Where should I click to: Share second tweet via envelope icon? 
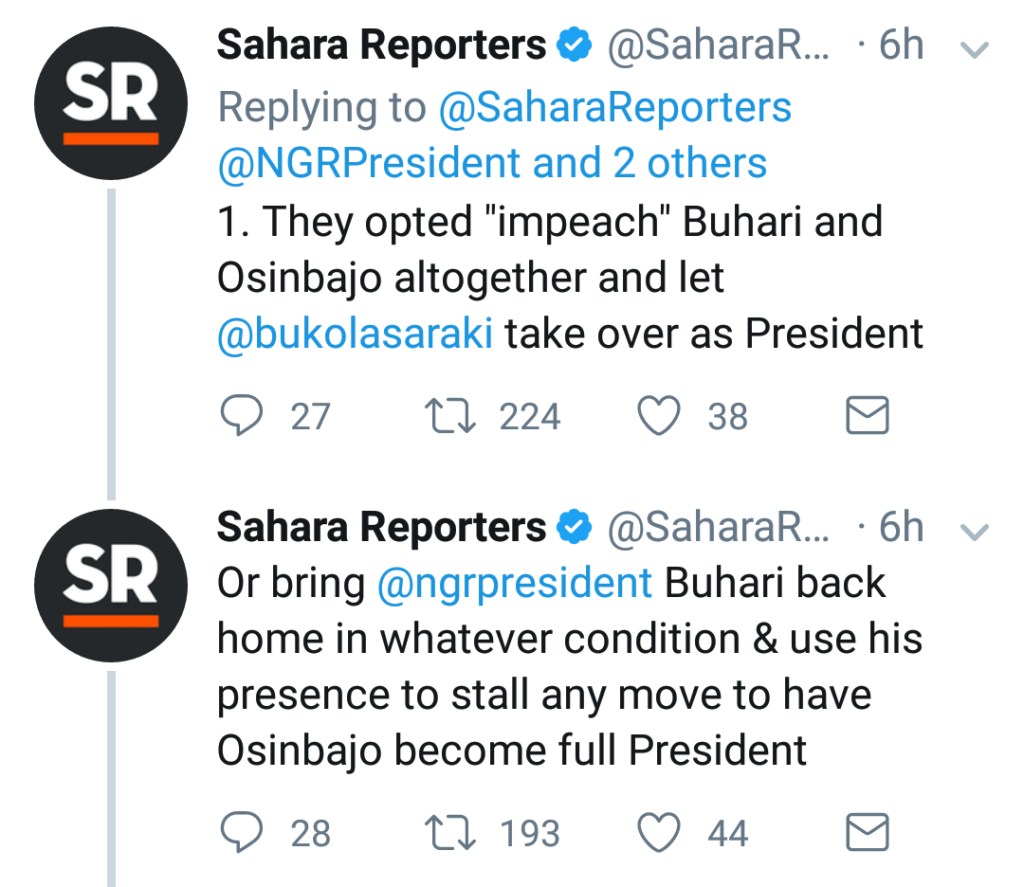pos(867,833)
